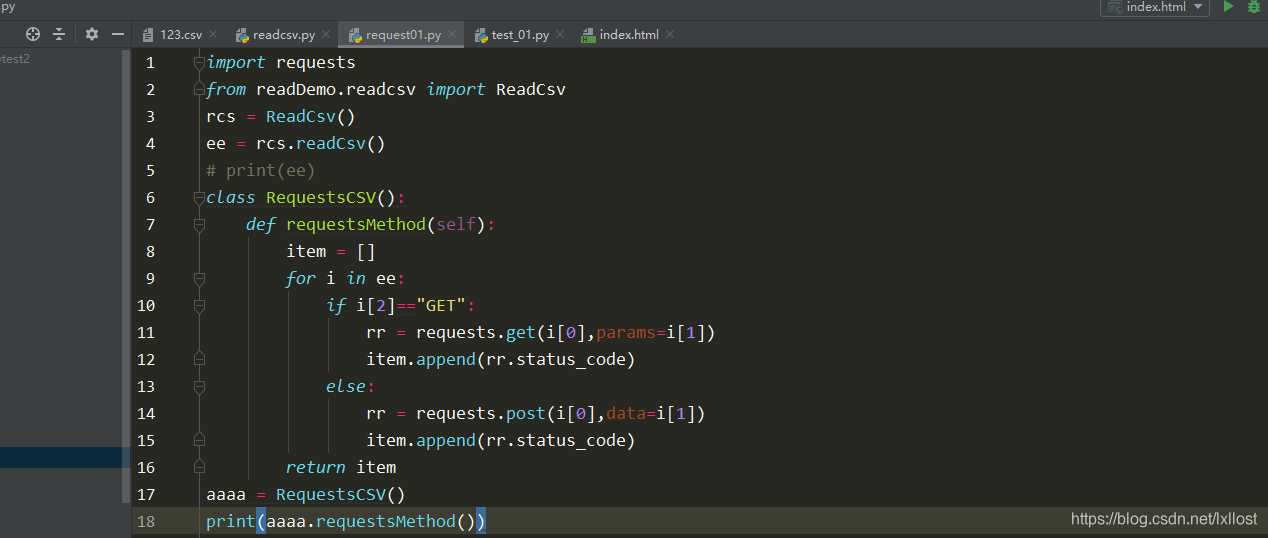Click the 'data' keyword argument on line 14

(626, 414)
